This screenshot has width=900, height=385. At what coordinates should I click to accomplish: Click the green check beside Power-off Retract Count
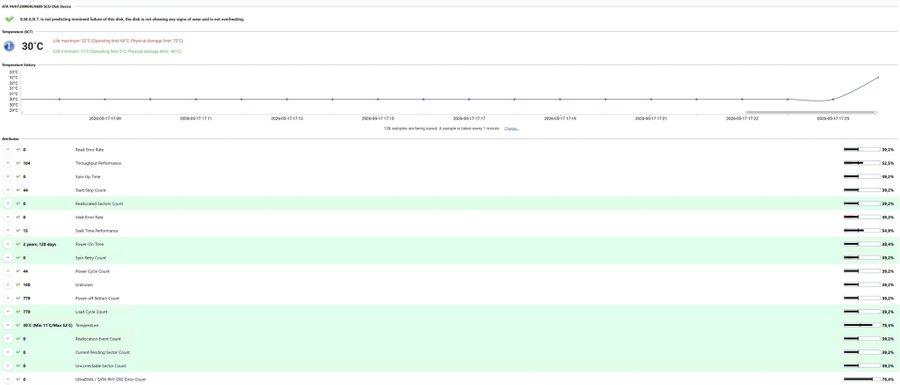18,298
